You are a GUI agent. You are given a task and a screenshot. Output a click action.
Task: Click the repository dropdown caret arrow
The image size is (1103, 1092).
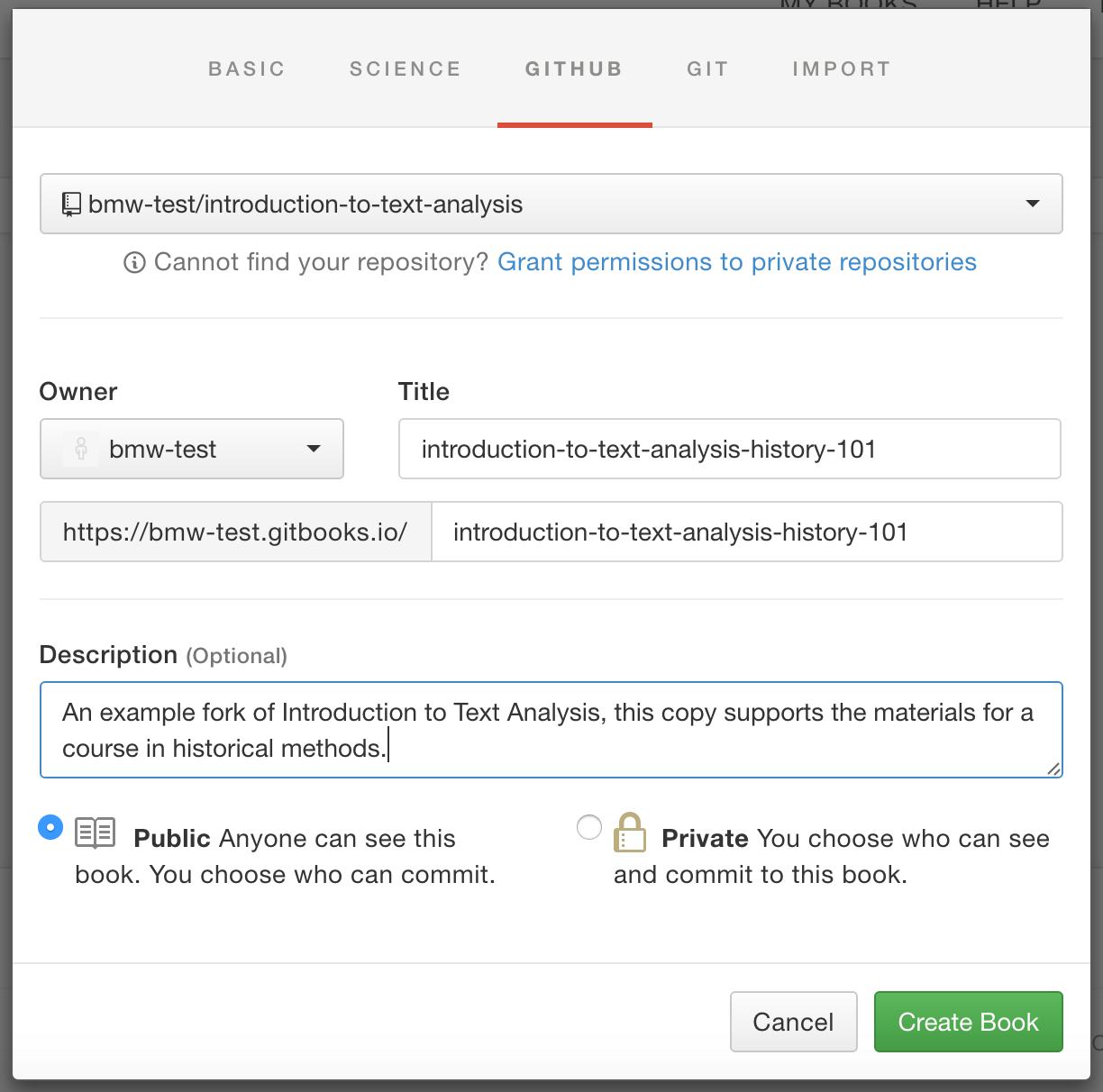point(1033,205)
